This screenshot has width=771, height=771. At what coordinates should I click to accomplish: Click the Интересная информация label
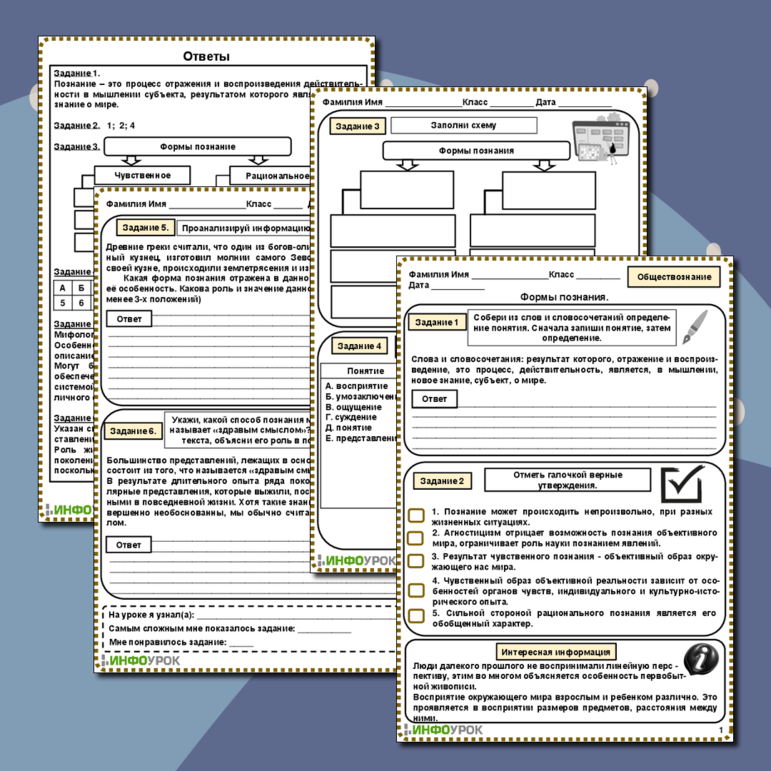[x=556, y=652]
